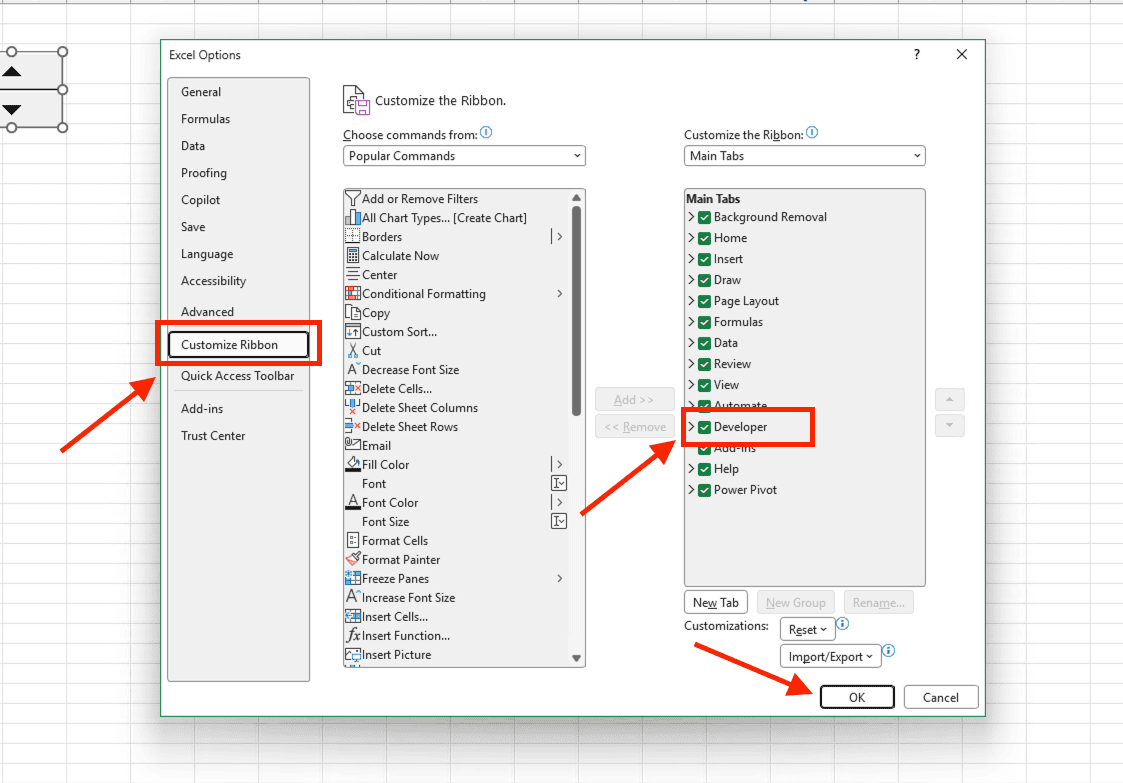Expand the Power Pivot tree node
The height and width of the screenshot is (783, 1123).
tap(691, 490)
